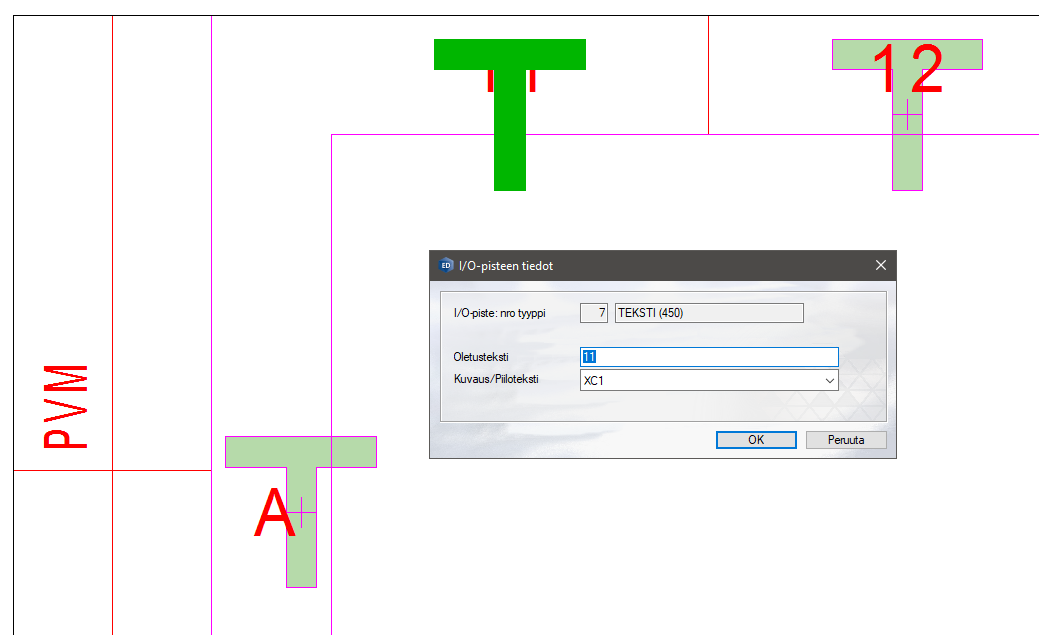Click the I/O point number field showing 7

pos(594,313)
